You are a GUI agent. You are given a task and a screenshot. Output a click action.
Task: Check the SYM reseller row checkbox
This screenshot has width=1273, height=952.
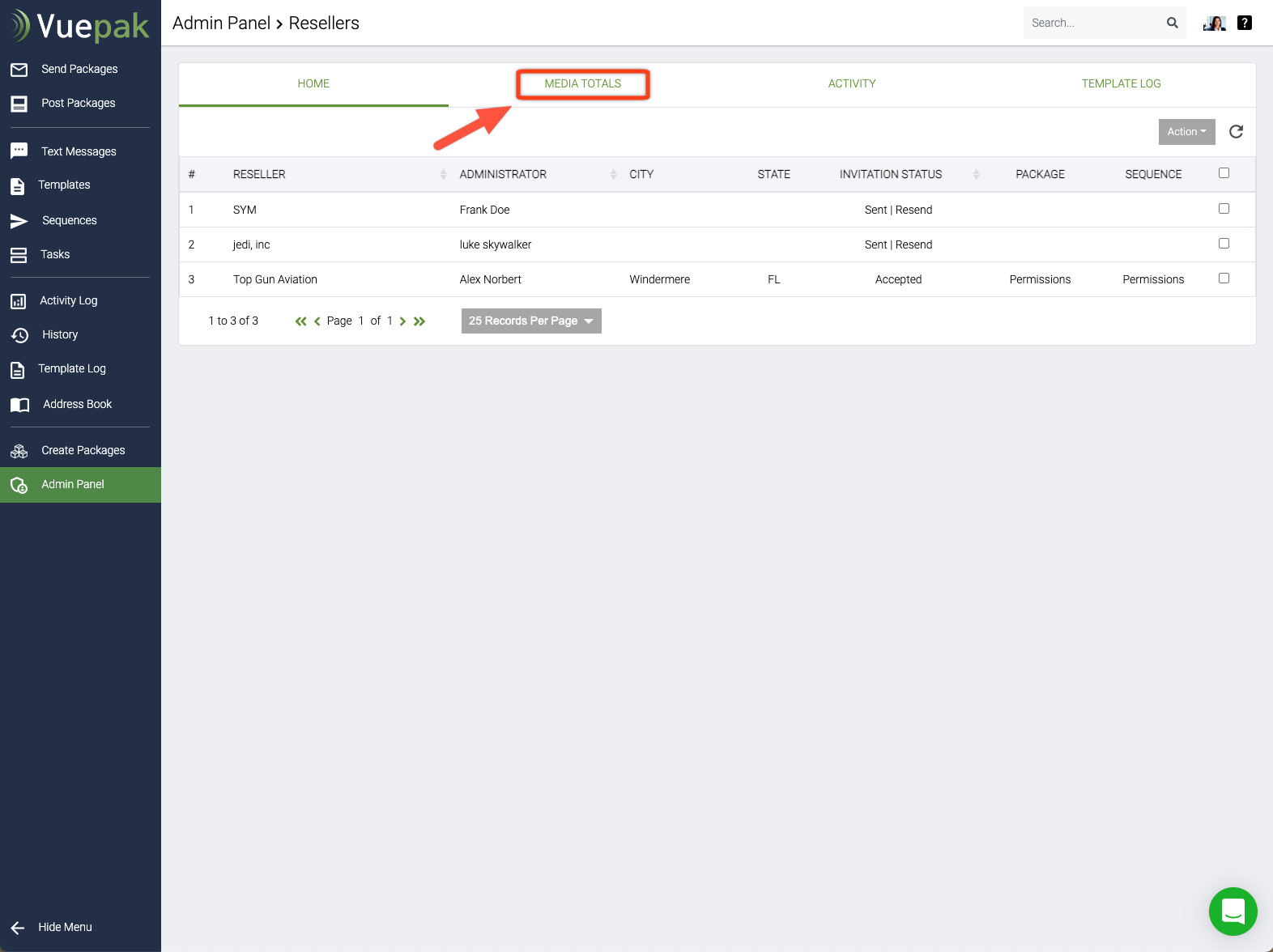[1224, 209]
